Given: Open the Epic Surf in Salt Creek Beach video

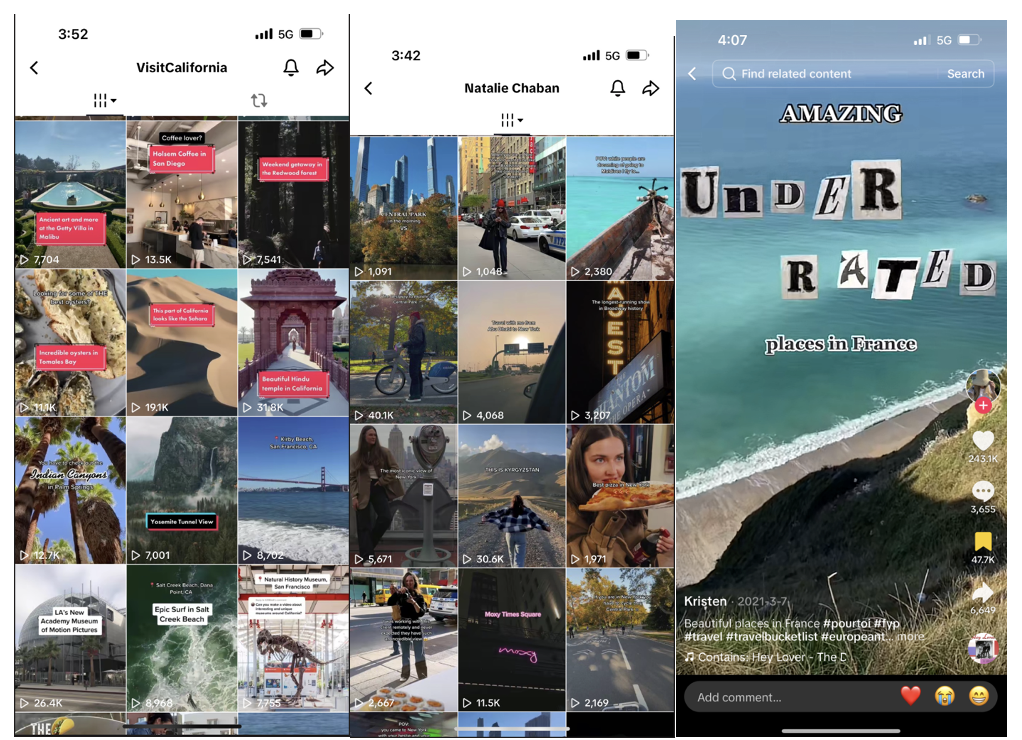Looking at the screenshot, I should pos(182,638).
